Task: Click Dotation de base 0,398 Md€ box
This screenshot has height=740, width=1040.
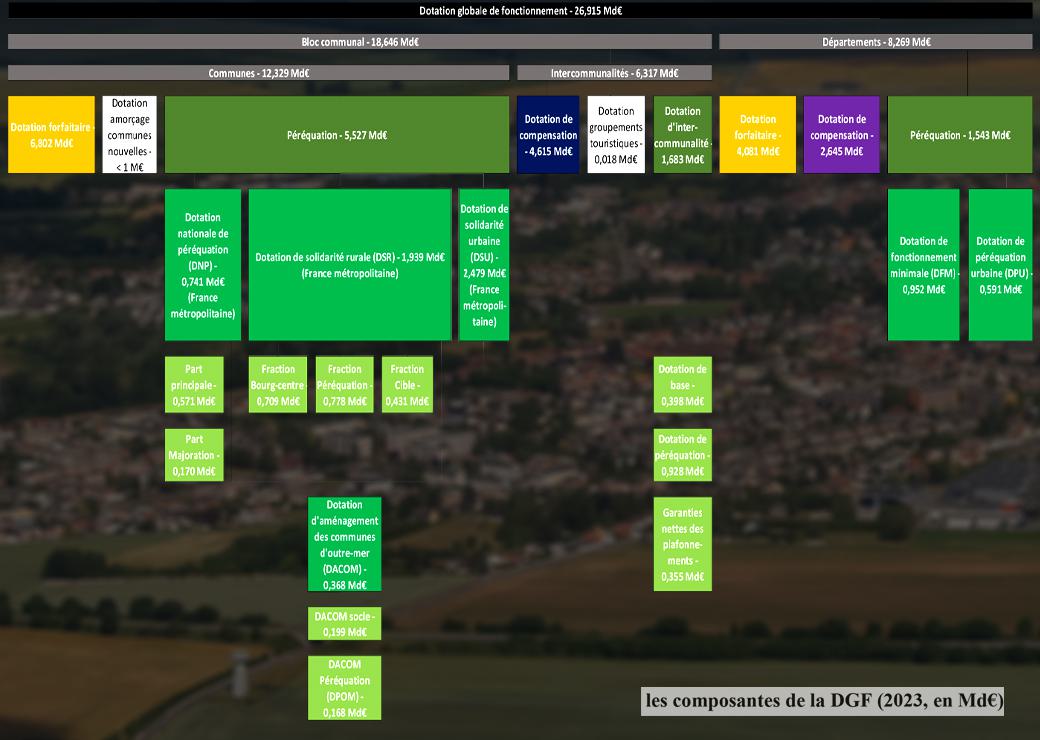Action: click(x=682, y=385)
